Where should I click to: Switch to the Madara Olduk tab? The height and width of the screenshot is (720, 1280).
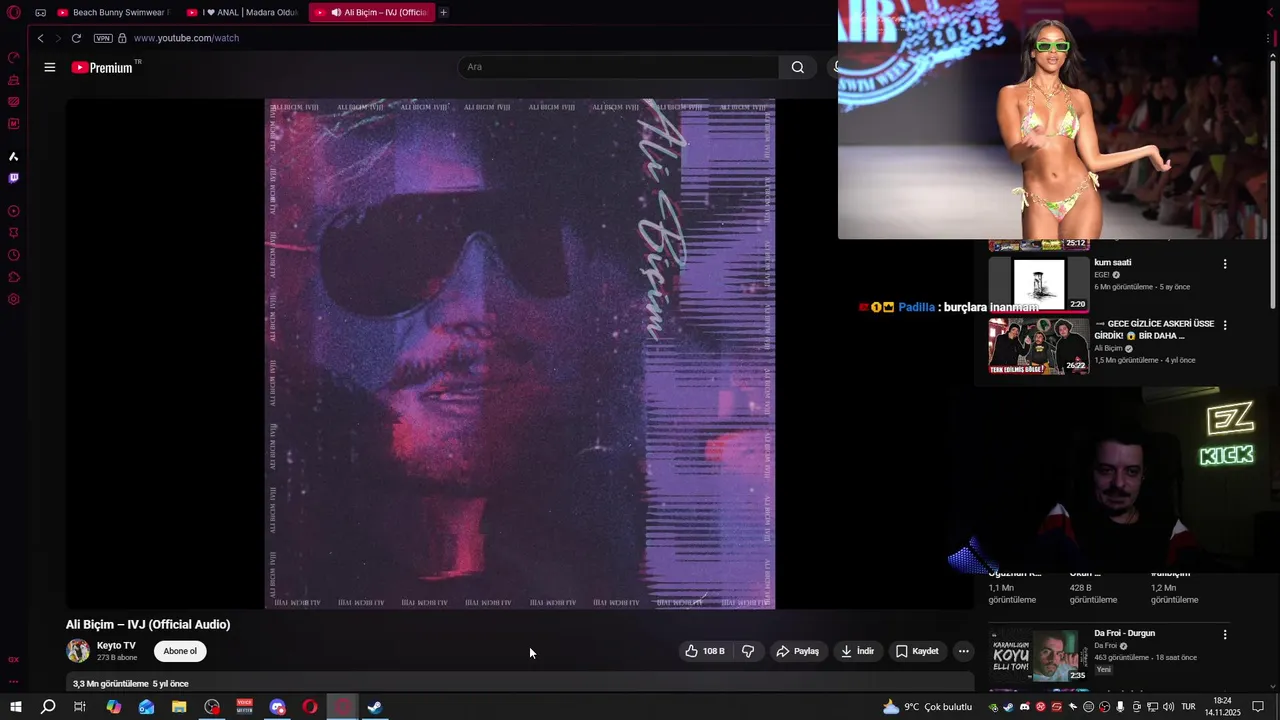[x=243, y=12]
